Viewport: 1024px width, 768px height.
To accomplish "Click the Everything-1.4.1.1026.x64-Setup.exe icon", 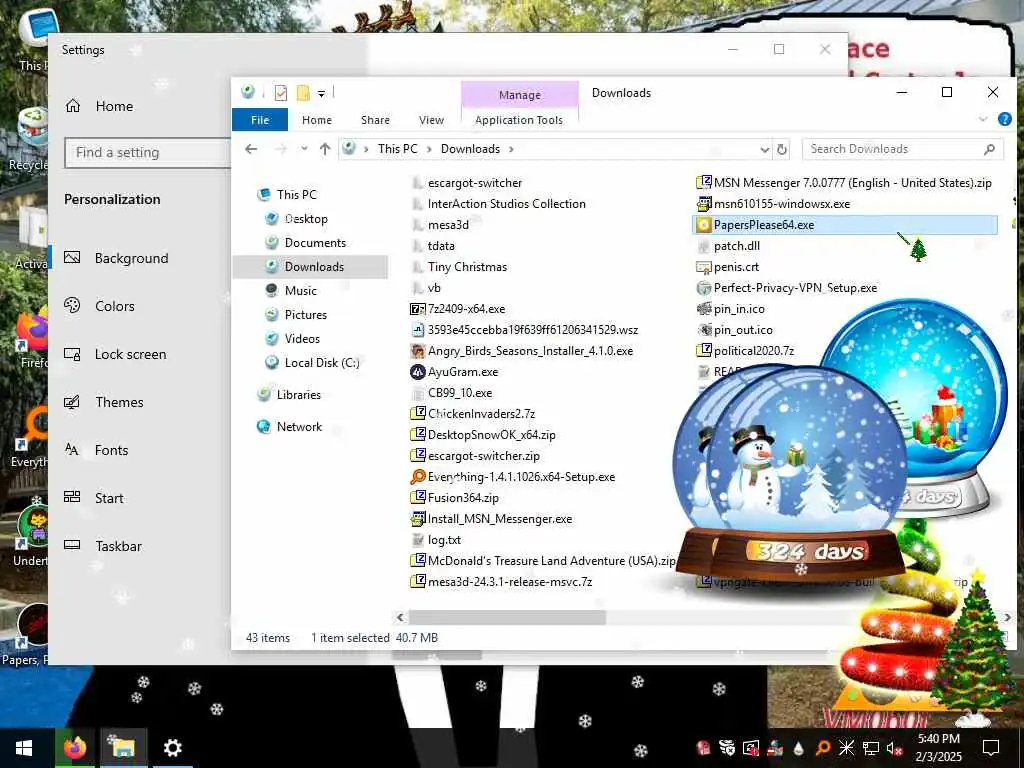I will coord(417,477).
